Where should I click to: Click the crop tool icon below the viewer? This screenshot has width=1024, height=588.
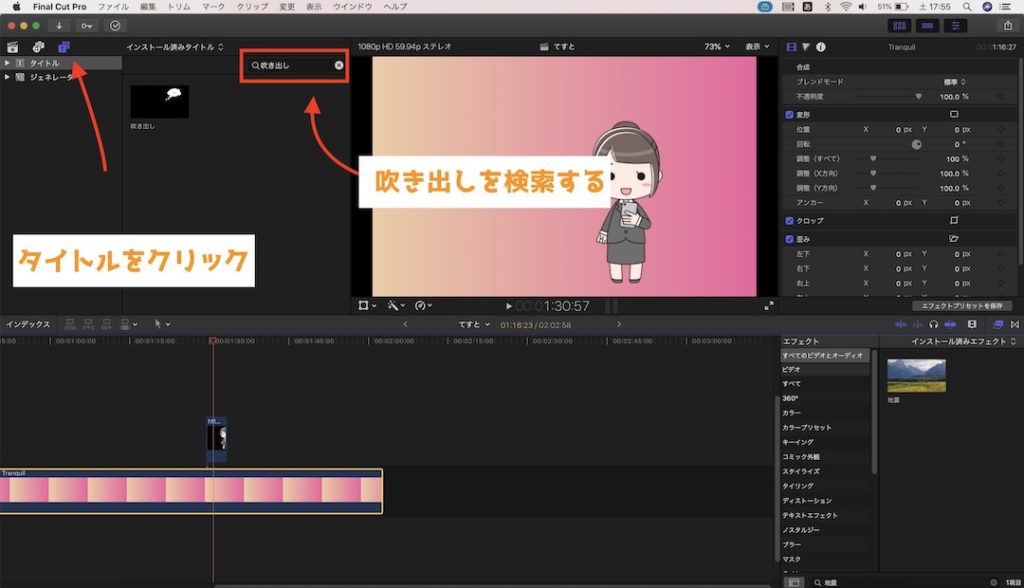pyautogui.click(x=362, y=305)
